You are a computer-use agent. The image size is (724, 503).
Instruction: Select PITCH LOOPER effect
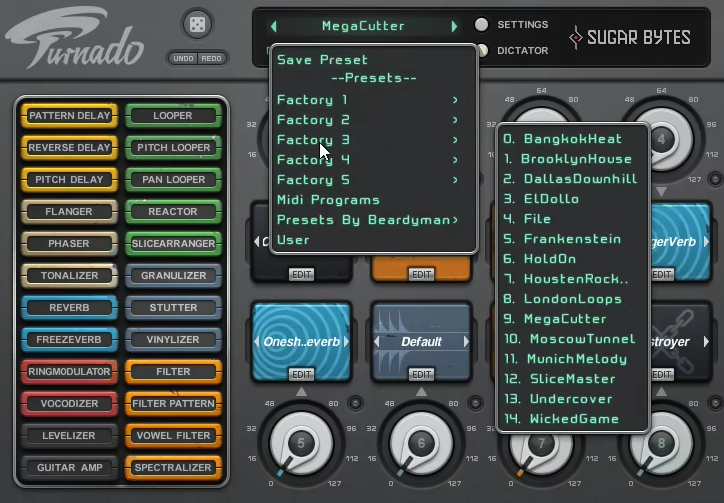click(173, 147)
